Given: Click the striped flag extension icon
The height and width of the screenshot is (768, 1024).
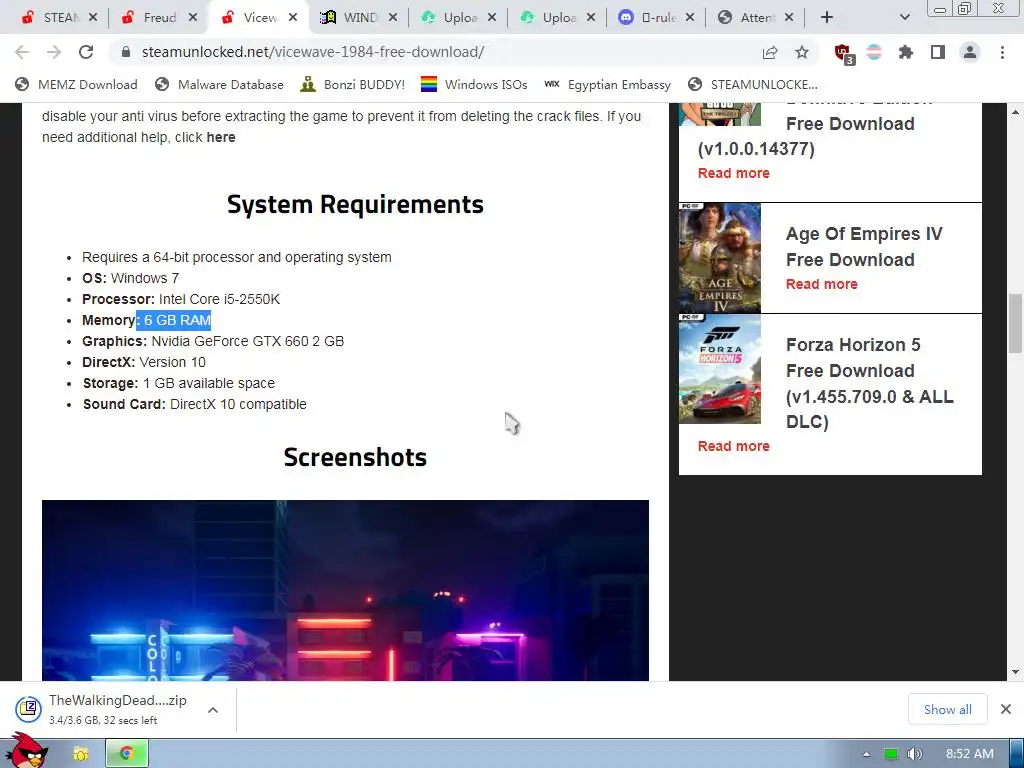Looking at the screenshot, I should point(874,52).
